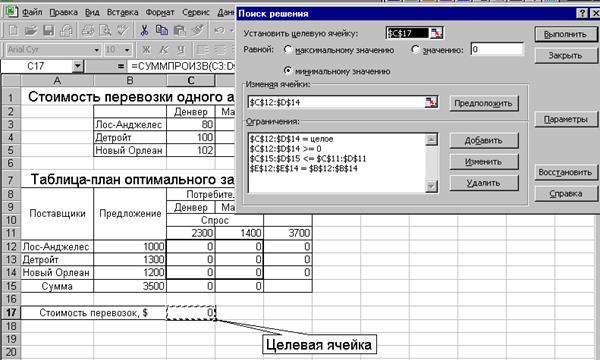
Task: Click the equals sign edit formula button
Action: pyautogui.click(x=121, y=67)
